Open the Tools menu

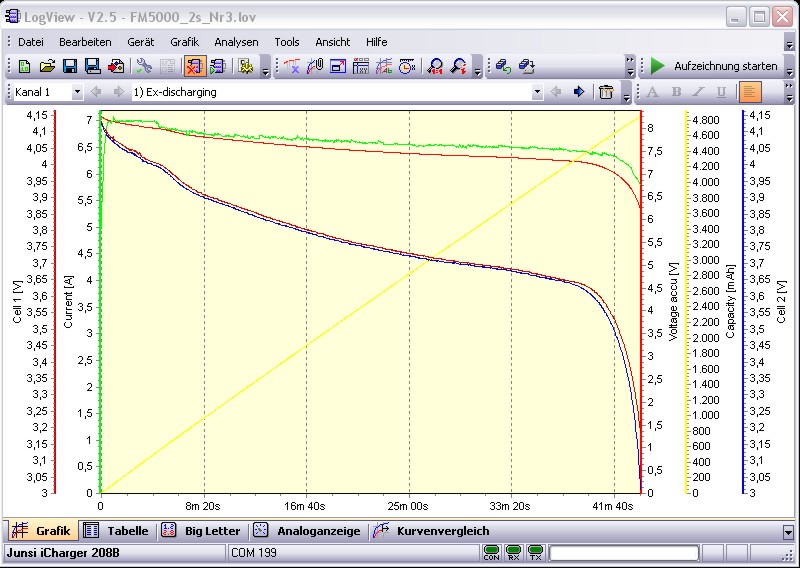(287, 42)
